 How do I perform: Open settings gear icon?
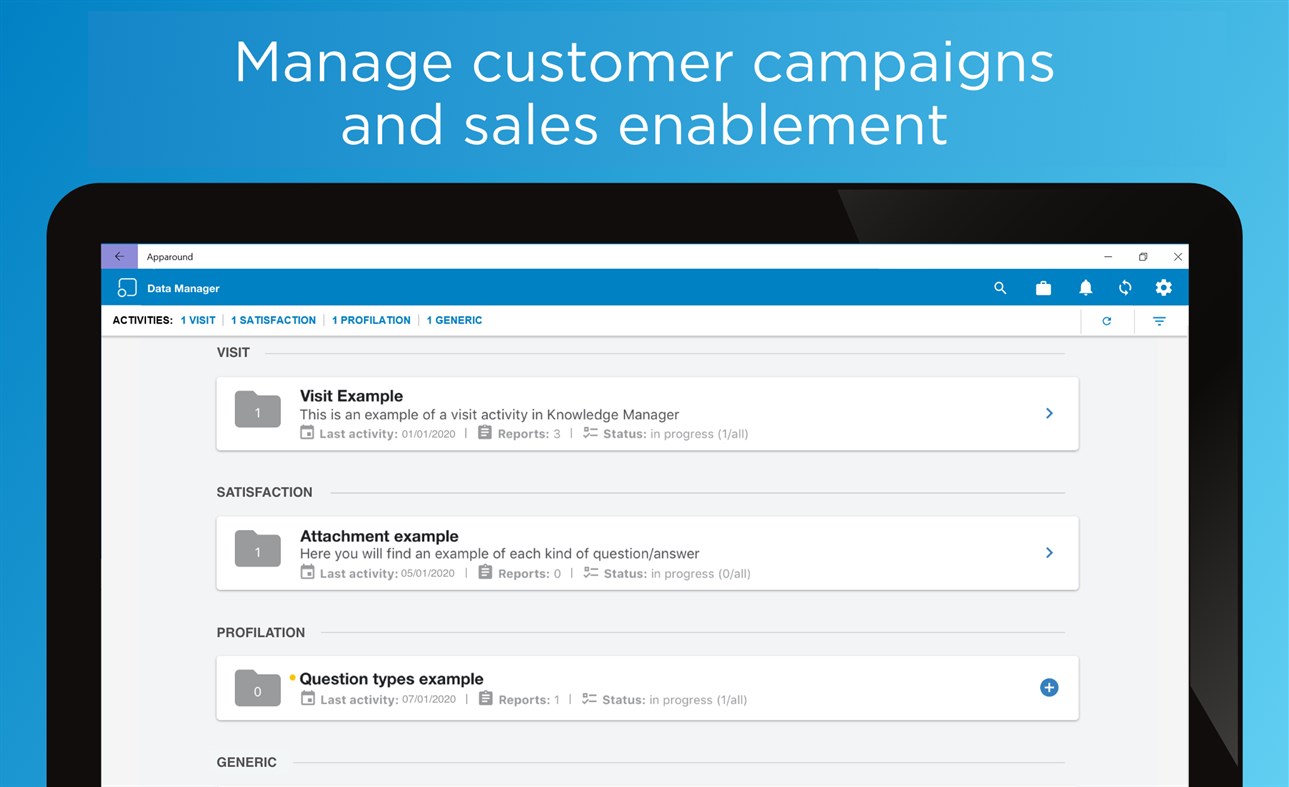1163,288
